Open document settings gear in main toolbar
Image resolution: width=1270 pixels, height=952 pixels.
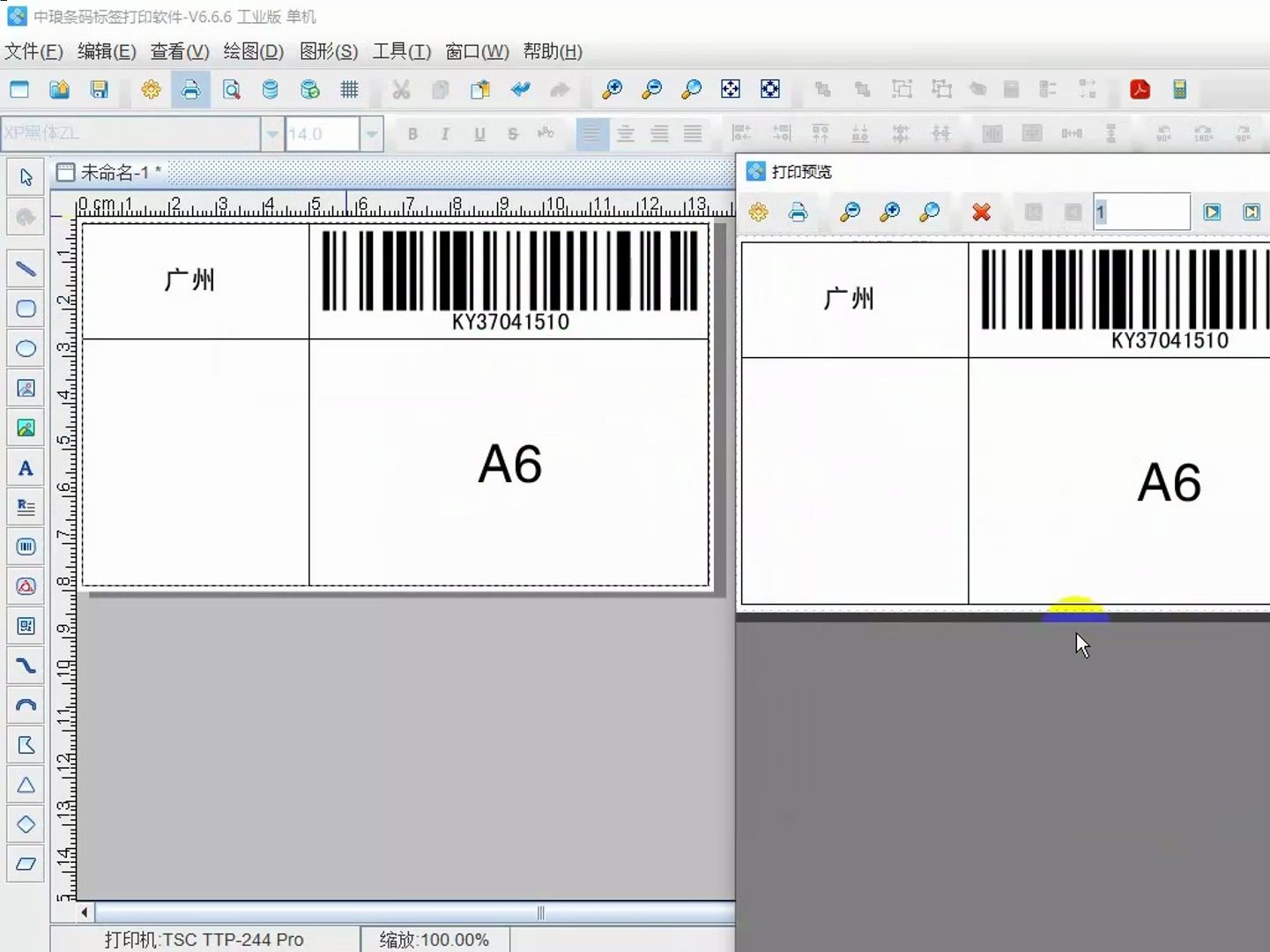(151, 89)
